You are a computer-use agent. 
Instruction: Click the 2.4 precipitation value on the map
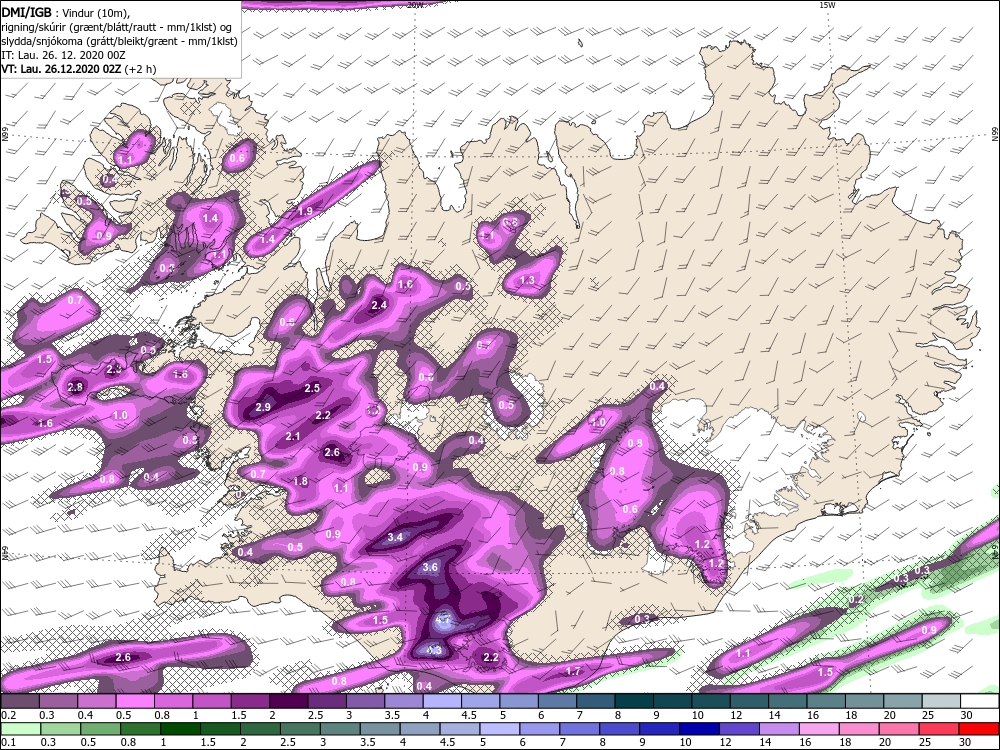click(x=379, y=305)
